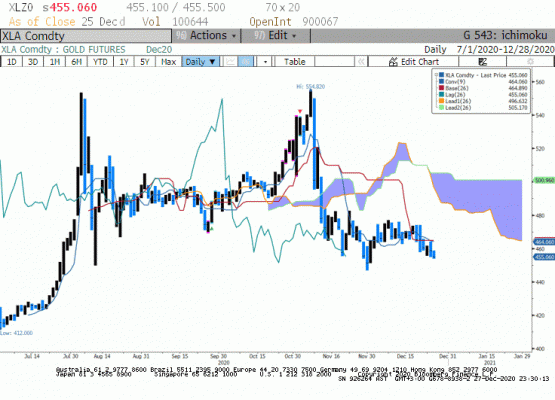Viewport: 555px width, 400px height.
Task: Select the Max range tab
Action: coord(168,62)
